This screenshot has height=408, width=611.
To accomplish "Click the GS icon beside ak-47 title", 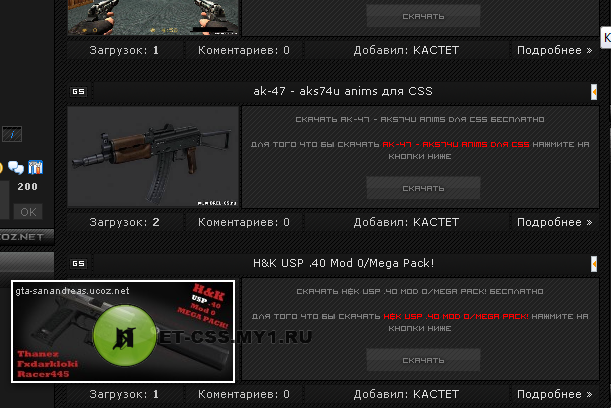I will (x=78, y=92).
